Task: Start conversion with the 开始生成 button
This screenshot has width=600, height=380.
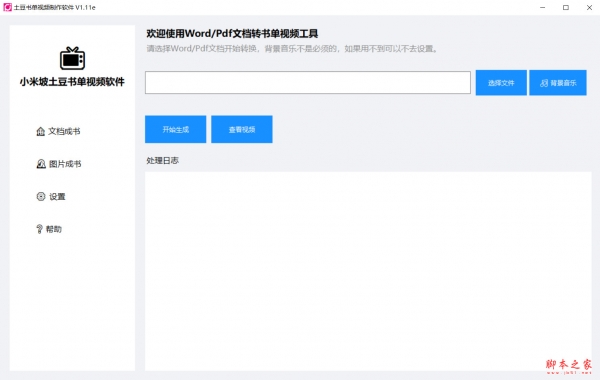Action: [175, 129]
